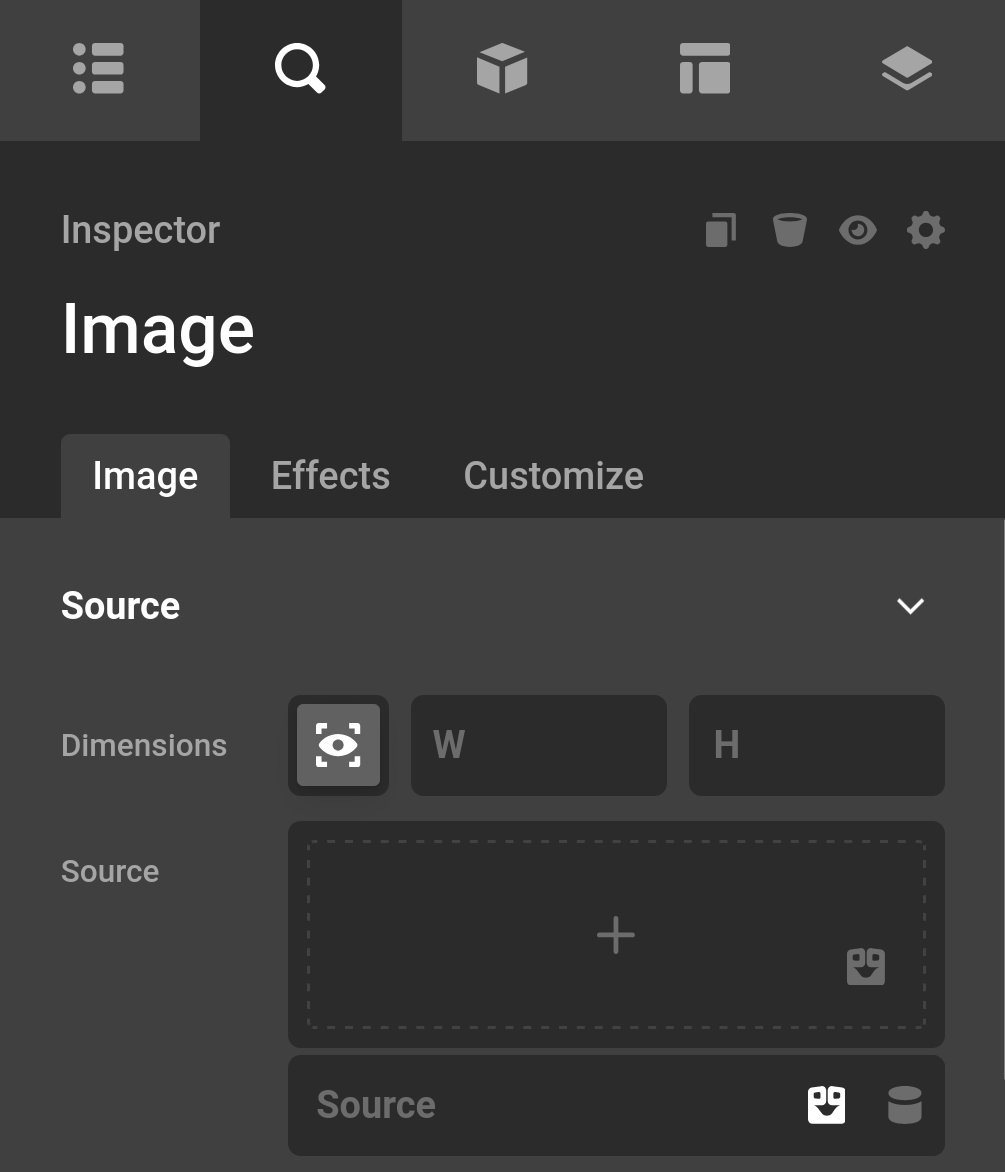
Task: Add an image with the plus button
Action: click(x=615, y=934)
